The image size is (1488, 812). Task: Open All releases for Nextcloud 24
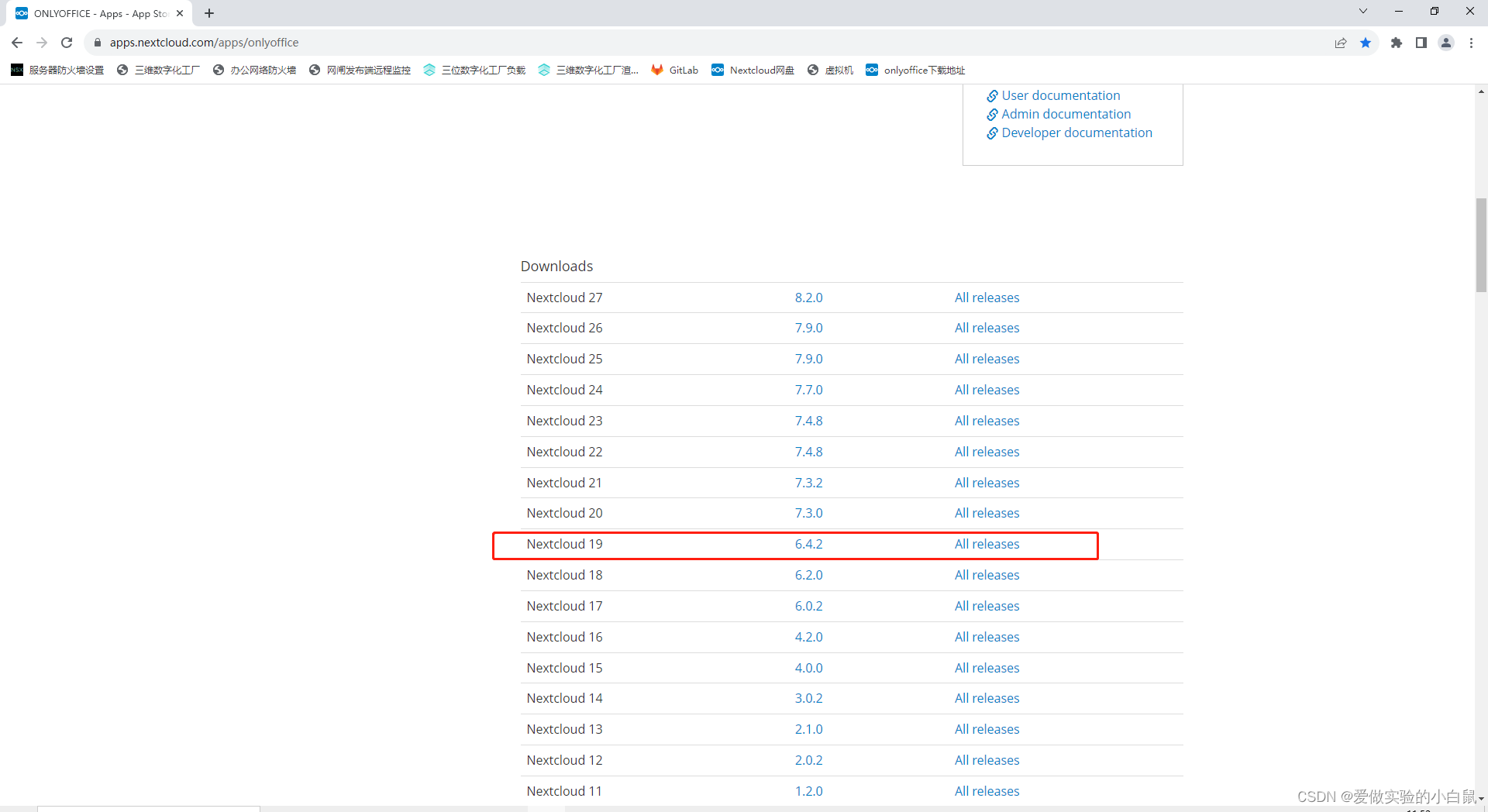click(x=987, y=390)
